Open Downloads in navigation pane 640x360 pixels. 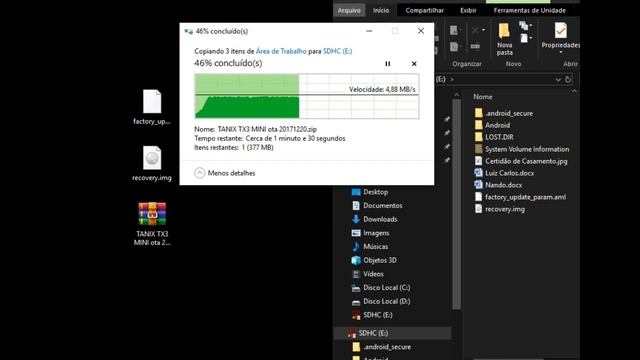[374, 219]
